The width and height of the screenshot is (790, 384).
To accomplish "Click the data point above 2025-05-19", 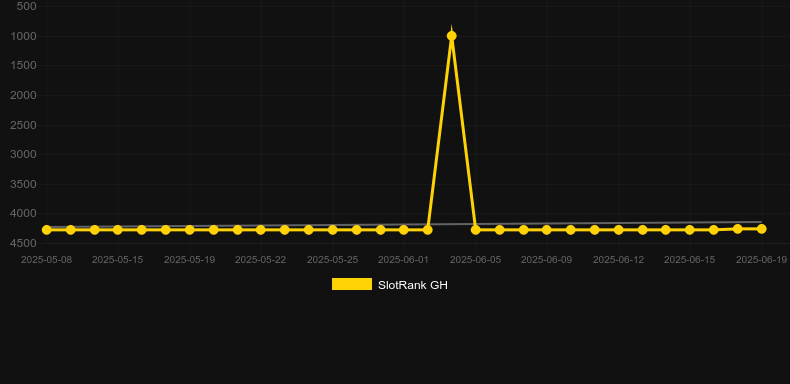I will (189, 230).
